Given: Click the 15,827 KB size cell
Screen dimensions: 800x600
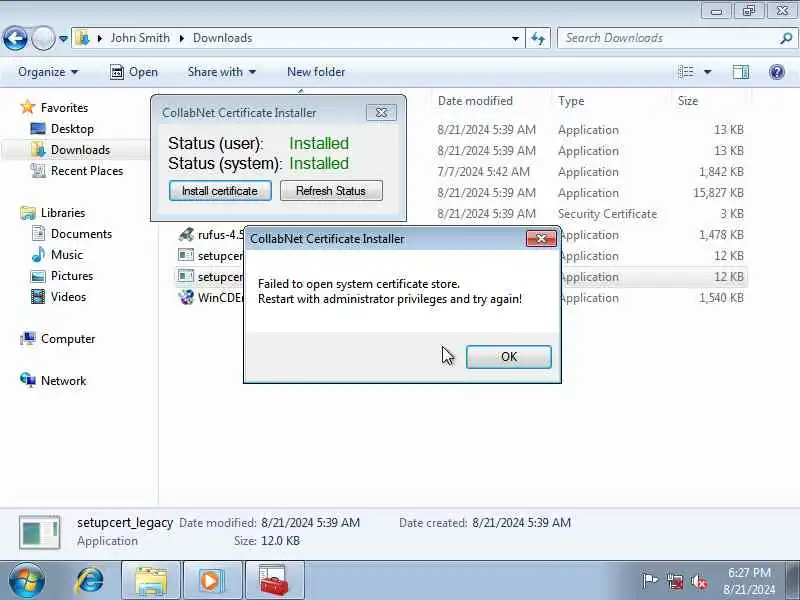Looking at the screenshot, I should pyautogui.click(x=718, y=193).
